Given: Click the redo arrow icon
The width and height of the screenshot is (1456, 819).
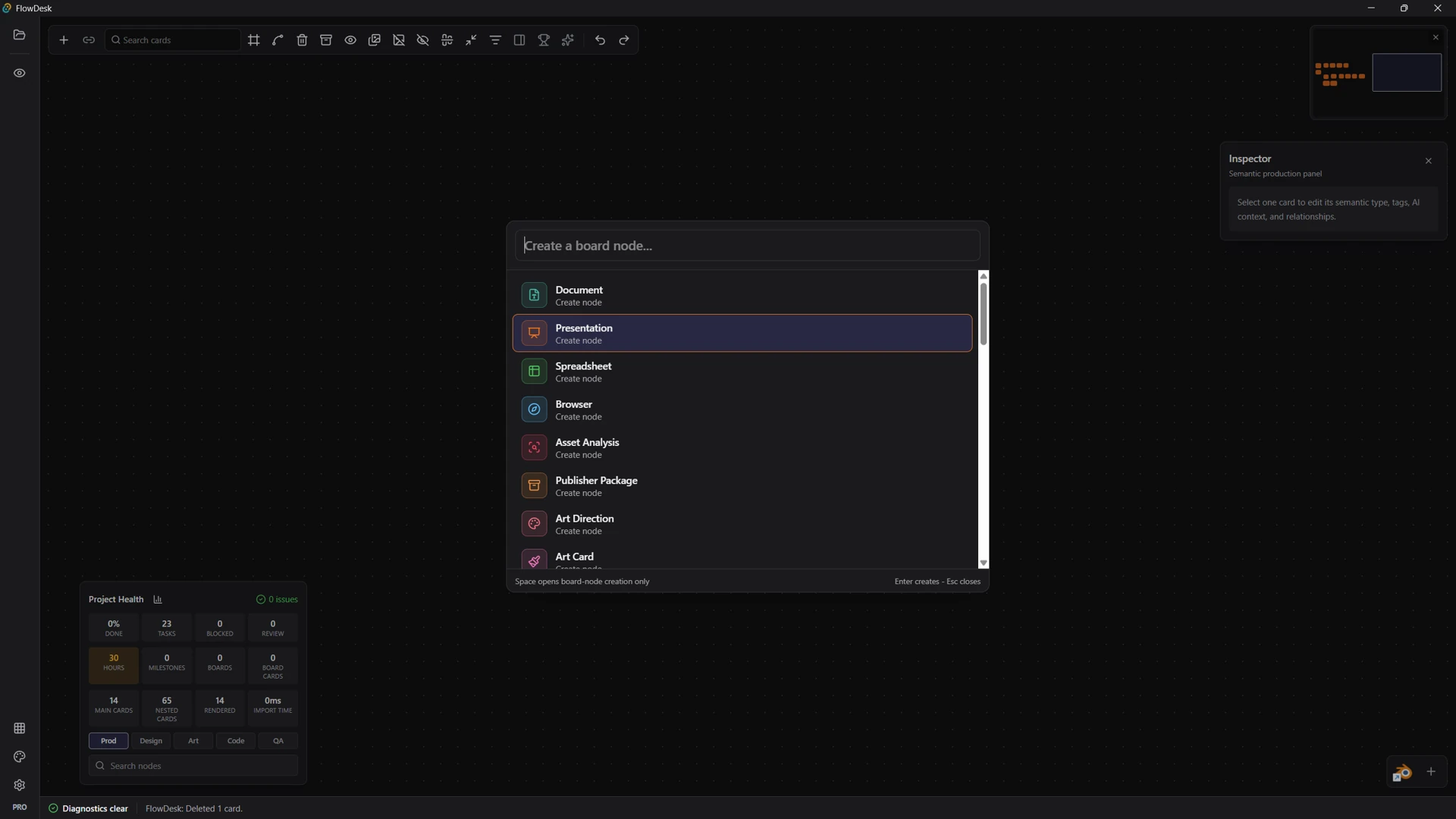Looking at the screenshot, I should tap(625, 40).
